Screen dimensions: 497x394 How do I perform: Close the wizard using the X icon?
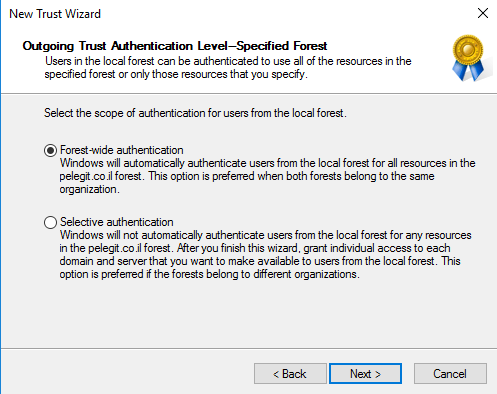coord(483,13)
